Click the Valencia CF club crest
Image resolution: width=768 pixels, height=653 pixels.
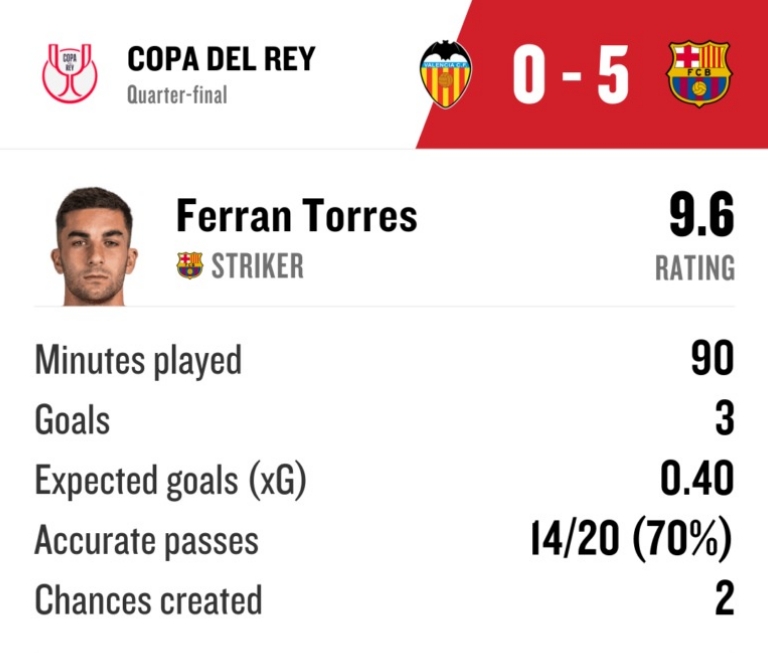tap(445, 74)
